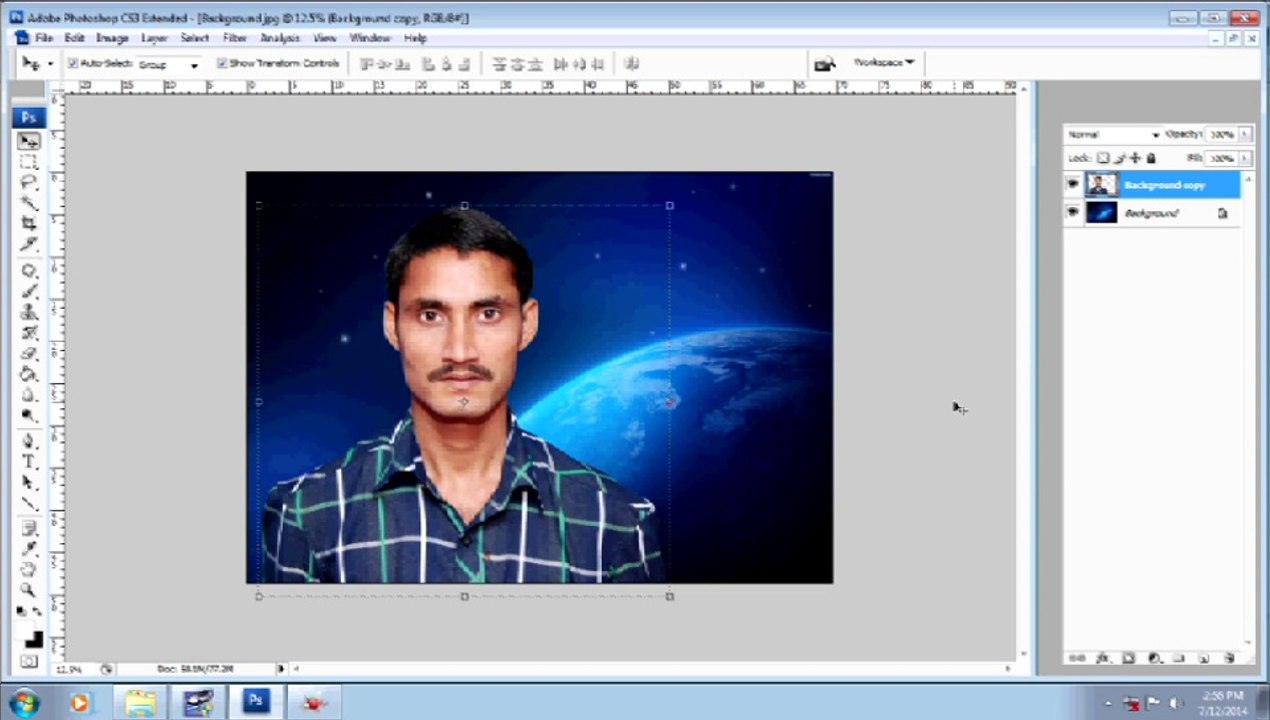Open the Workspace dropdown
The height and width of the screenshot is (720, 1270).
click(884, 62)
